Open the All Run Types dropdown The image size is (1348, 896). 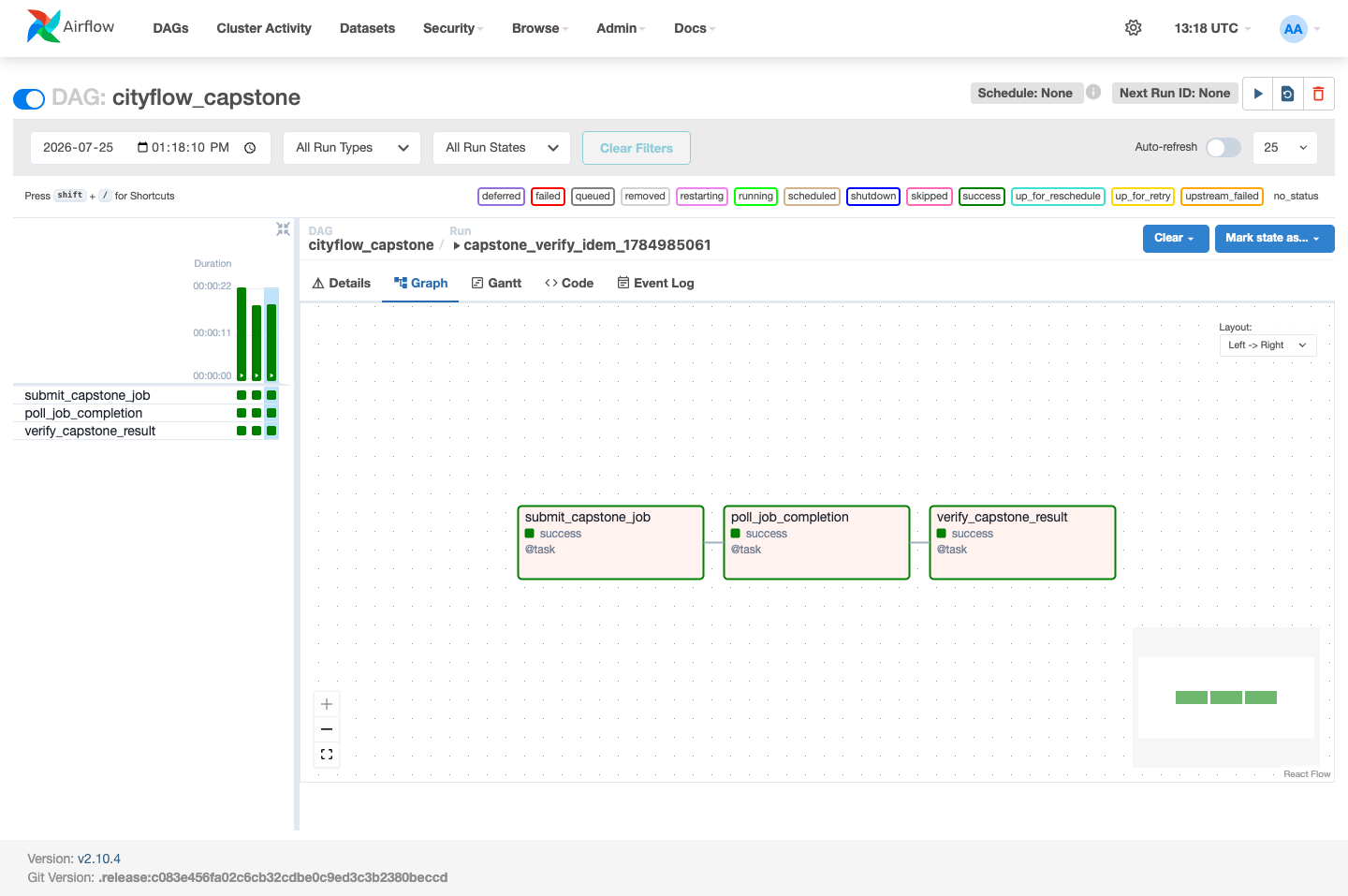(x=352, y=148)
